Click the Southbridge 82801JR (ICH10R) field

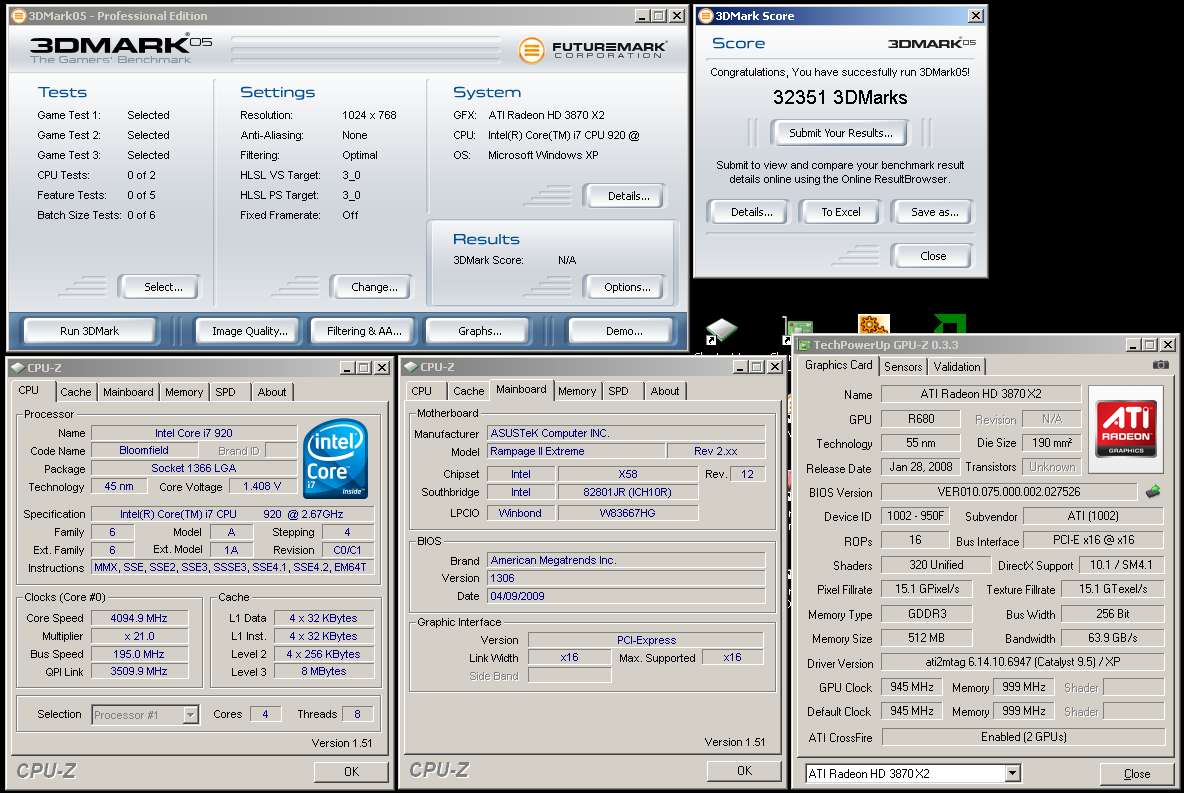627,492
